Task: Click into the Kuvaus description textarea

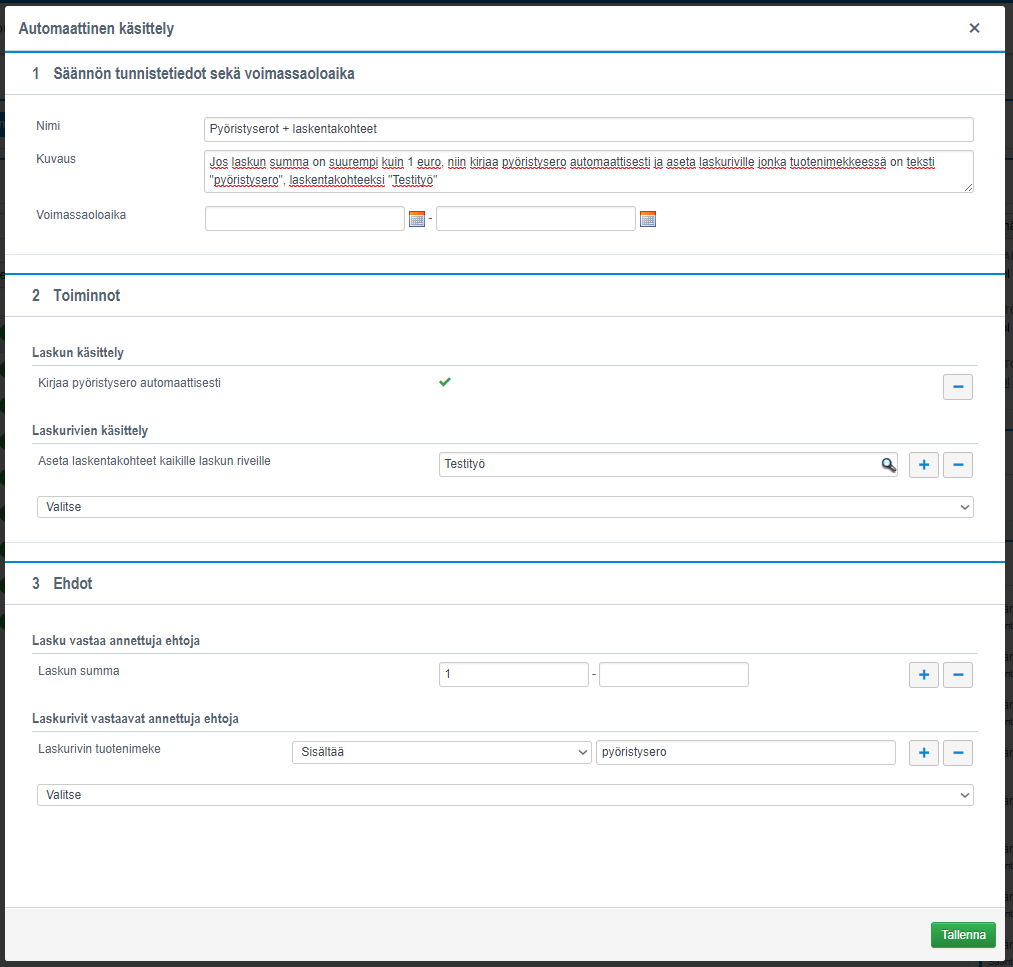Action: click(x=588, y=171)
